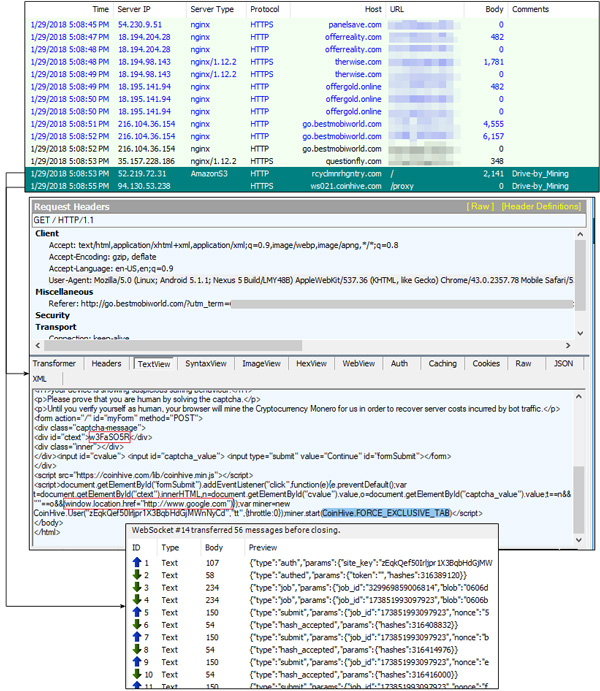Open the [Header Definitions] link
Image resolution: width=600 pixels, height=691 pixels.
(541, 206)
